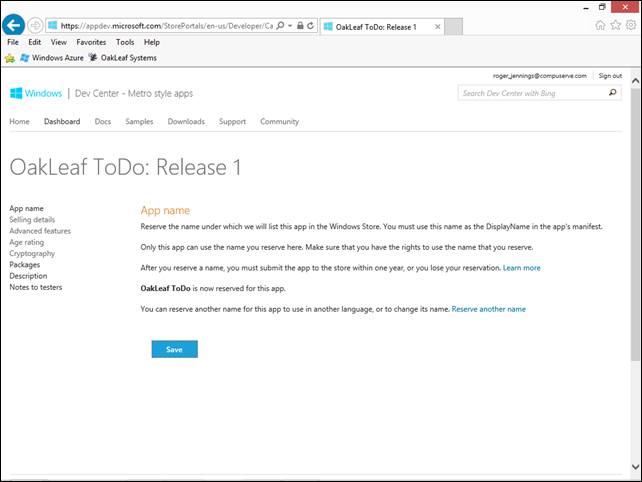Screen dimensions: 642x482
Task: Open the Tools menu
Action: (125, 42)
